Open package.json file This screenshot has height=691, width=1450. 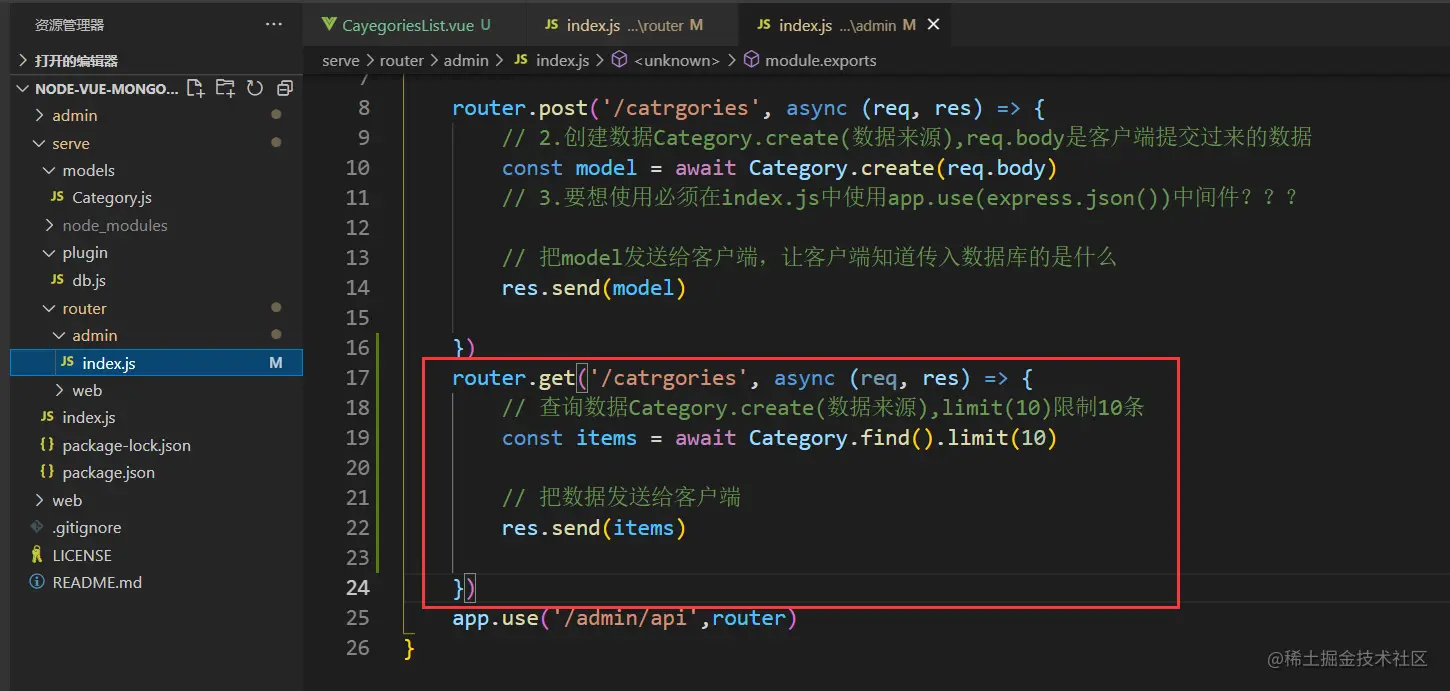tap(108, 472)
